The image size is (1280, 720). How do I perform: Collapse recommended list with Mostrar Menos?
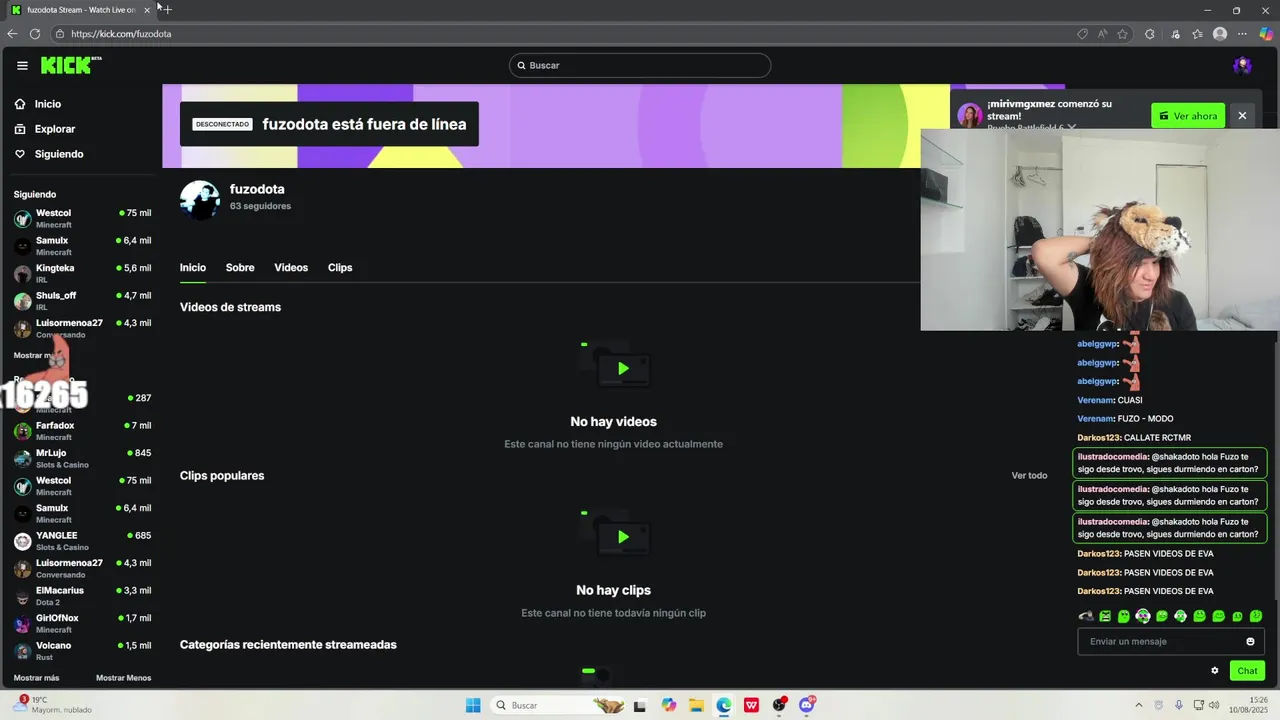click(x=124, y=678)
